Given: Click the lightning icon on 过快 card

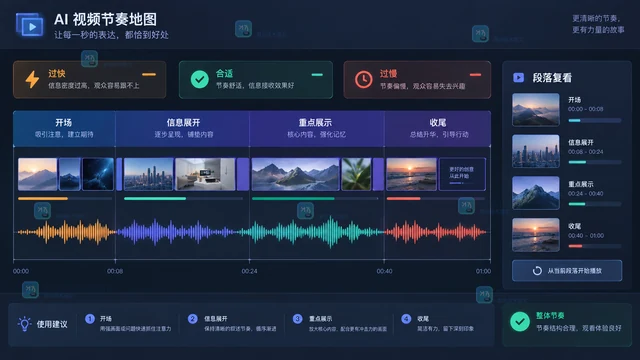Looking at the screenshot, I should point(32,80).
